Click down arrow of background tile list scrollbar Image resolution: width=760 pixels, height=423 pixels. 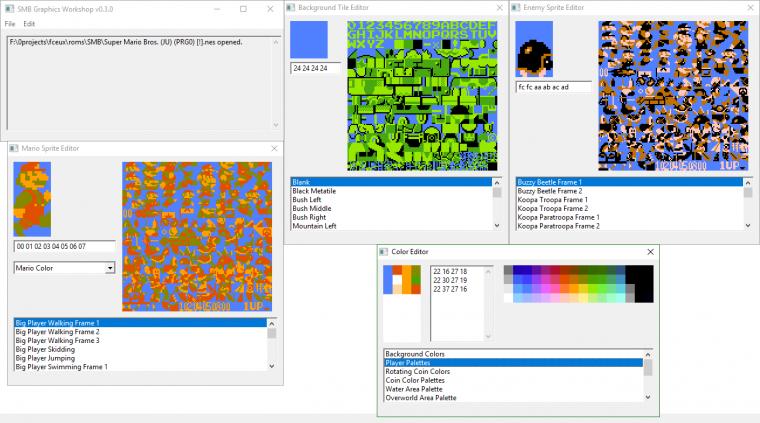click(x=497, y=225)
